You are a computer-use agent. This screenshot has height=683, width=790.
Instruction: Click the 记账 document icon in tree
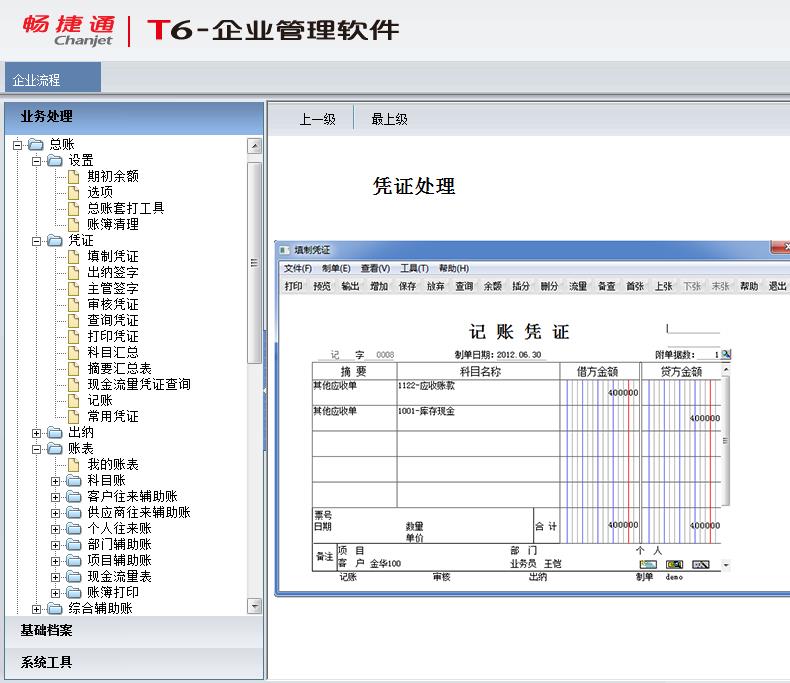(x=73, y=400)
